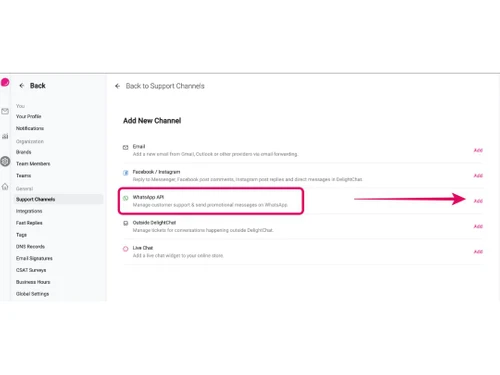Click the Back label in sidebar
The width and height of the screenshot is (500, 375).
(x=38, y=86)
